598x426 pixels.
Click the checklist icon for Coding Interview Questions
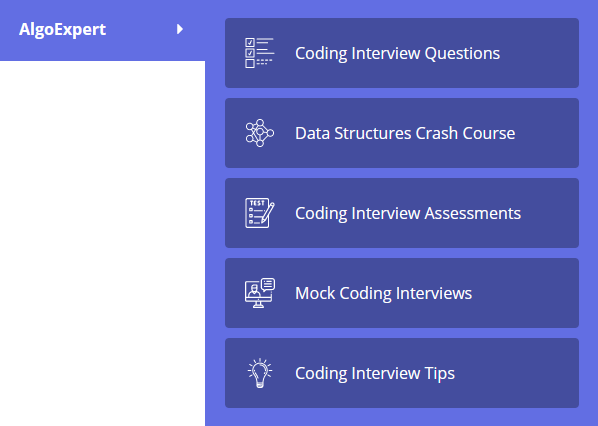259,53
